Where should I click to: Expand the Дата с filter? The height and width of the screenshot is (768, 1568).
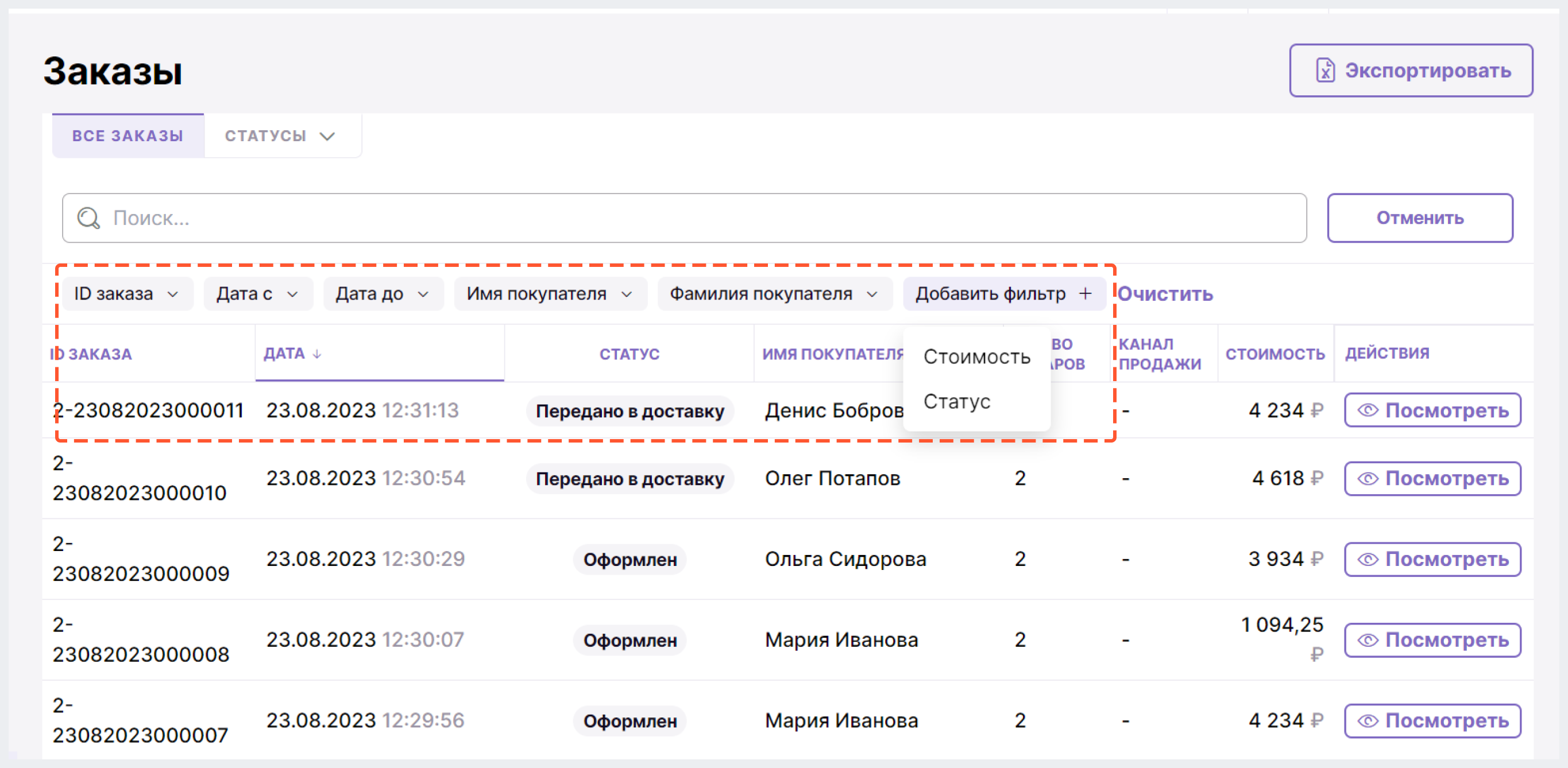[x=258, y=294]
